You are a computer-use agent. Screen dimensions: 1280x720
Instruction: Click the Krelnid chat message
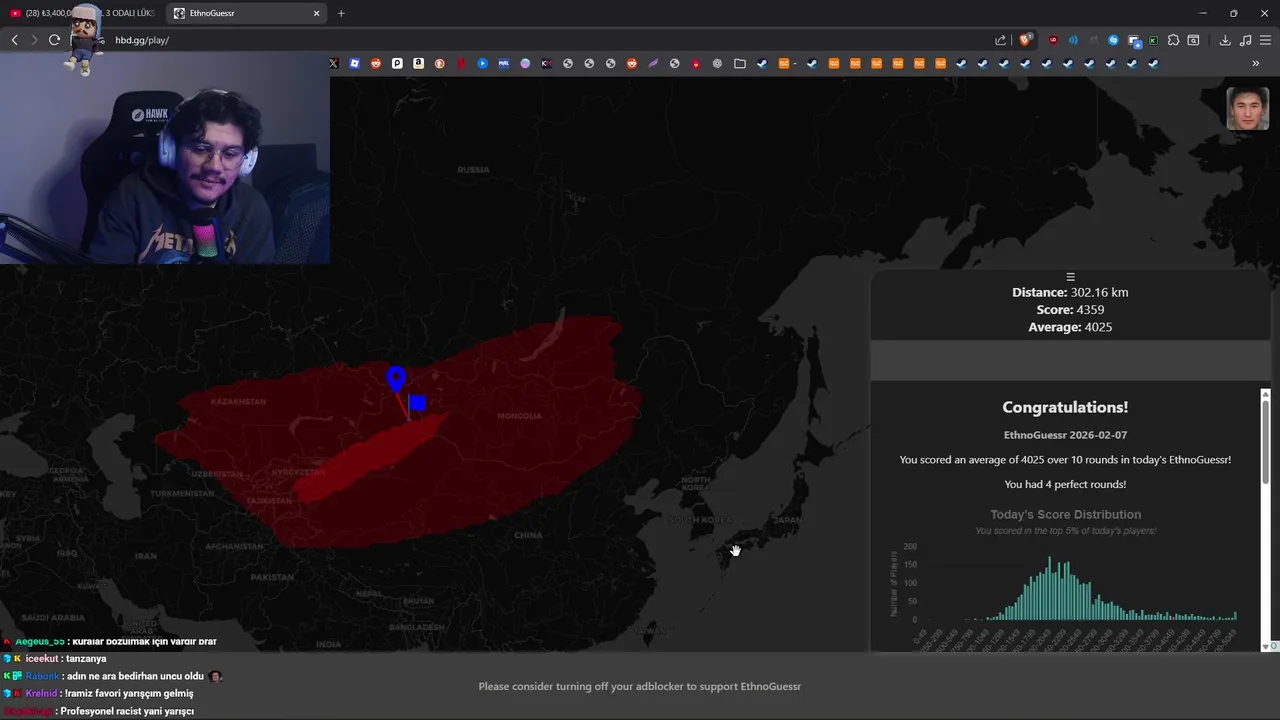point(98,693)
